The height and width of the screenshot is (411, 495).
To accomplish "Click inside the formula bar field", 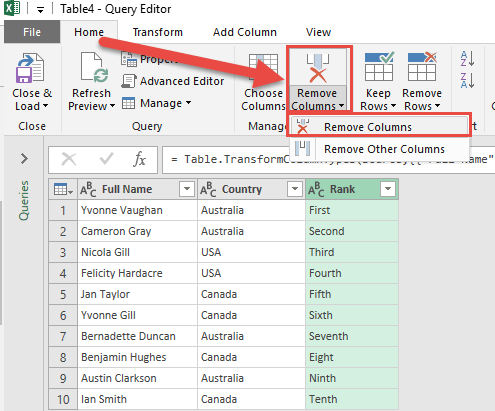I will [328, 159].
